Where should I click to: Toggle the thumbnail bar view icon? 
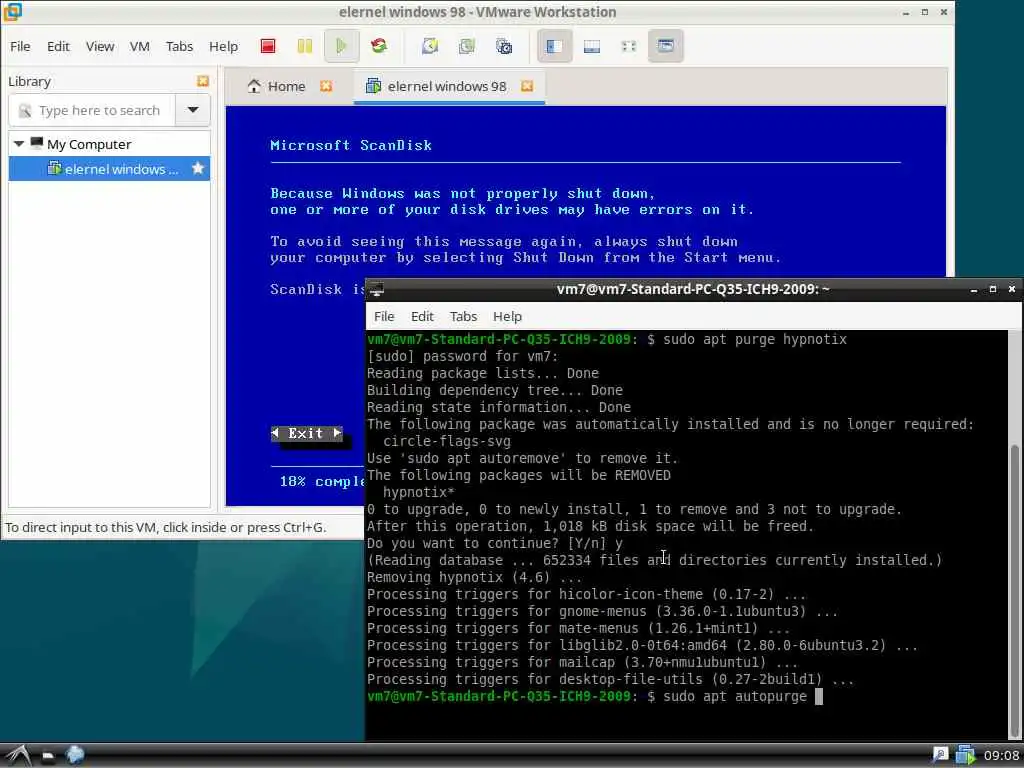(x=592, y=46)
